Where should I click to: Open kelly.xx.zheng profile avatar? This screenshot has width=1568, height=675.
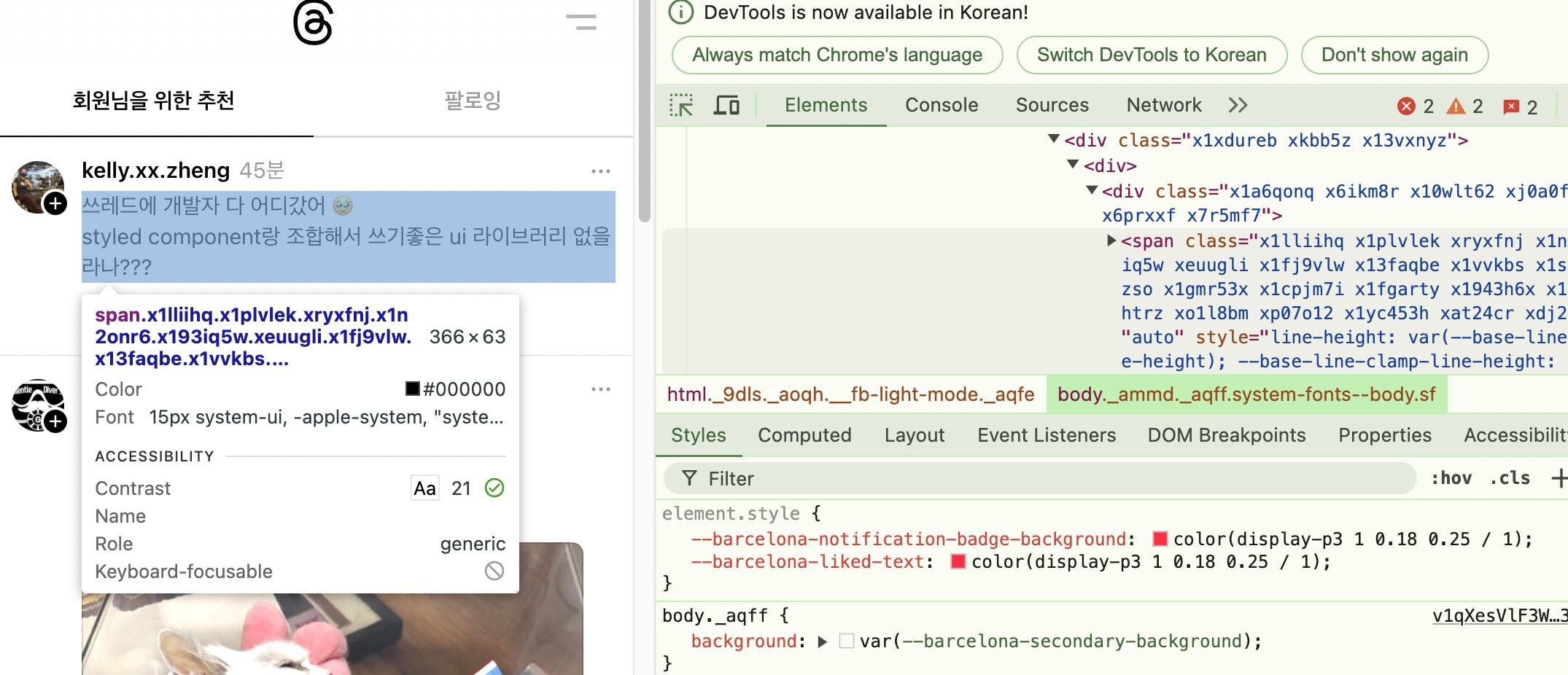37,187
